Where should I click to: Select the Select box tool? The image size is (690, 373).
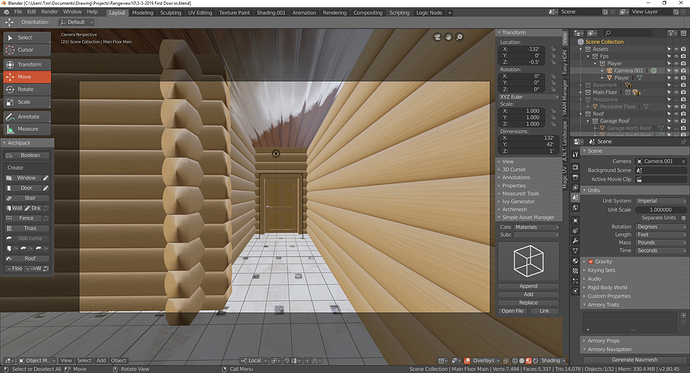27,37
